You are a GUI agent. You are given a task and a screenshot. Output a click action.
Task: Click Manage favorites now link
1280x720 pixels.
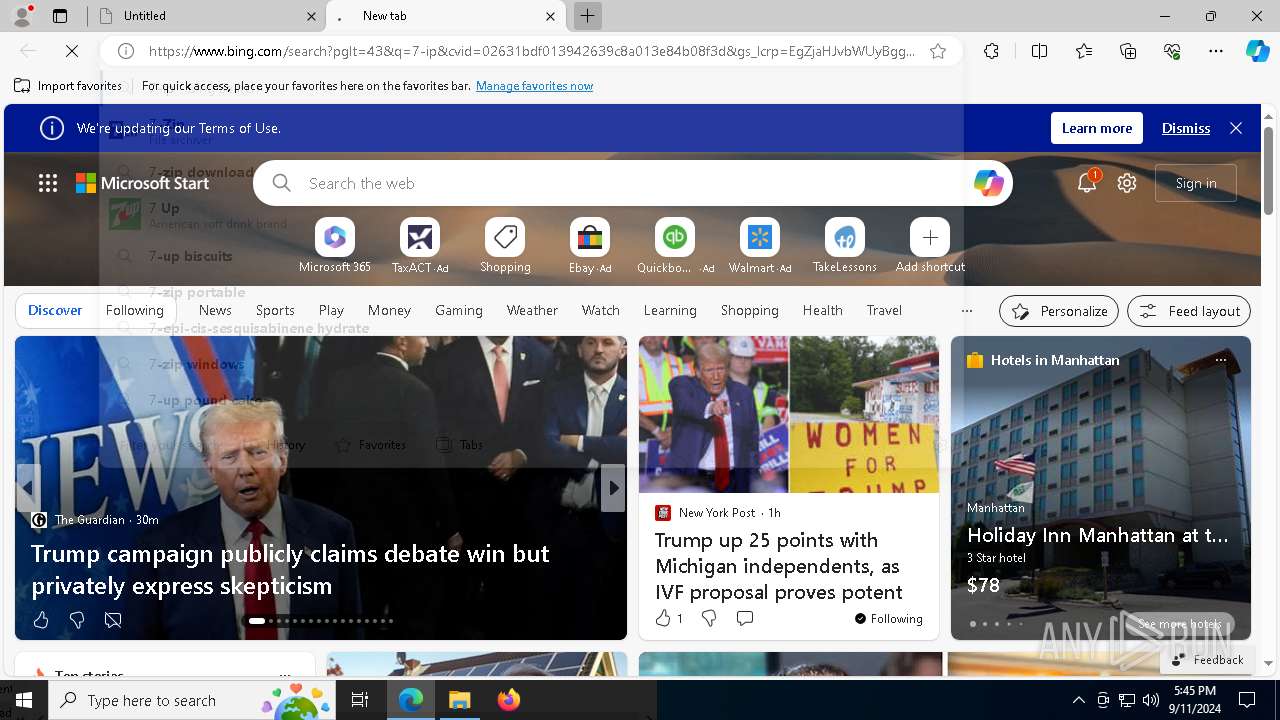[534, 86]
